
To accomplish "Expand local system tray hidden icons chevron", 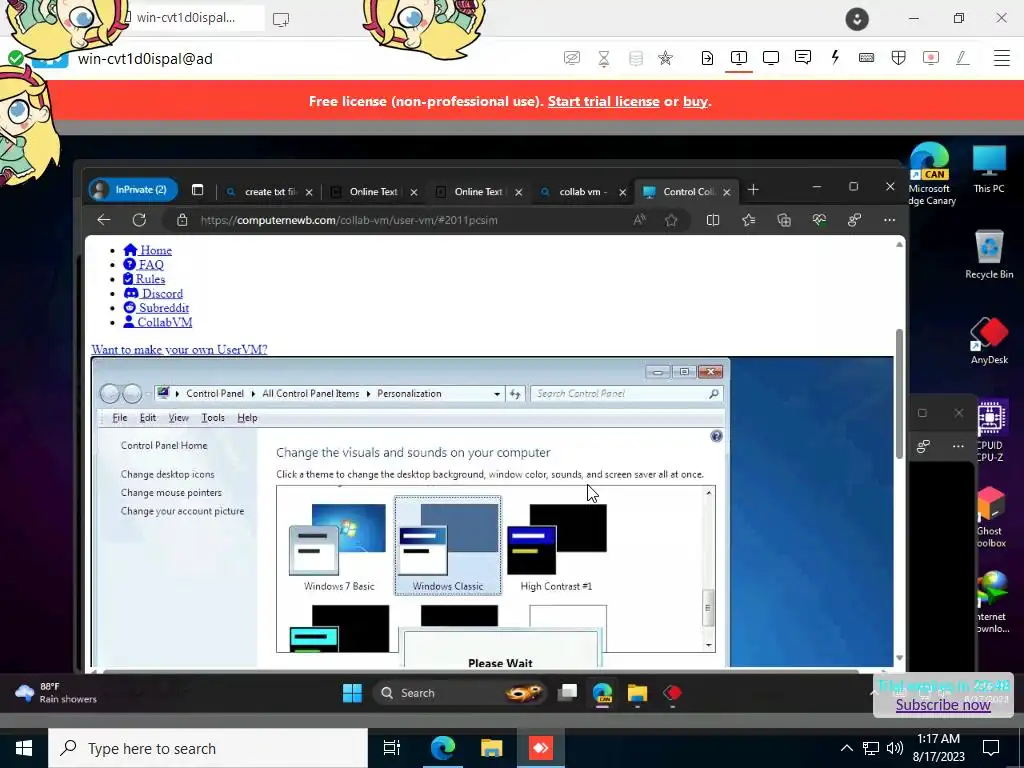I will (846, 748).
